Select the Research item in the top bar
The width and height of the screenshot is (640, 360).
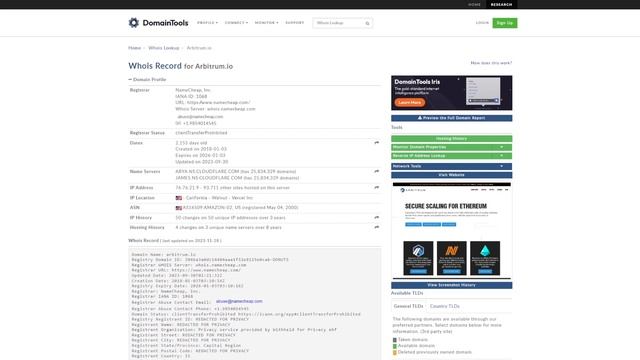pyautogui.click(x=501, y=4)
